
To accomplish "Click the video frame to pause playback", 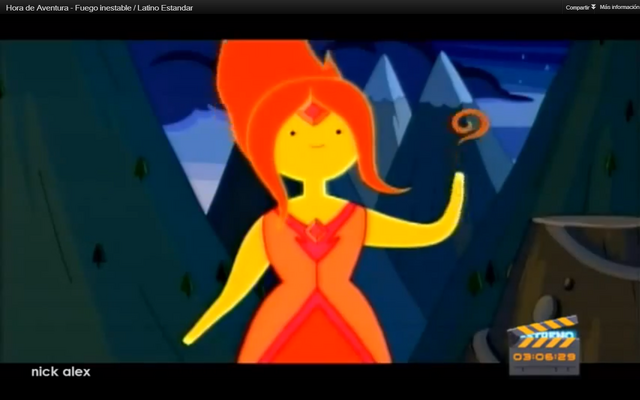I will click(320, 201).
